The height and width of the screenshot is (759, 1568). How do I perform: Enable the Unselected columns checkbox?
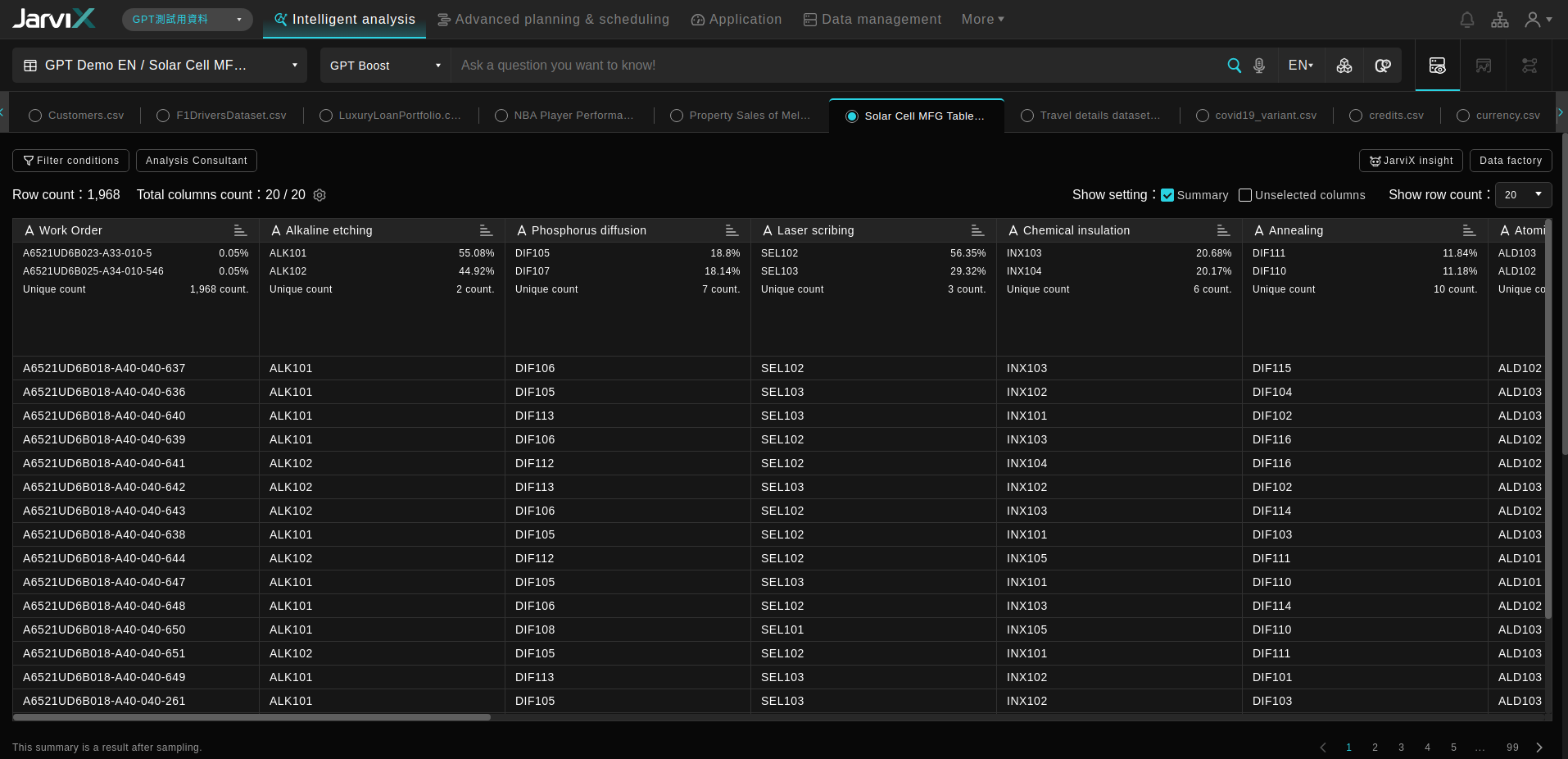point(1244,195)
